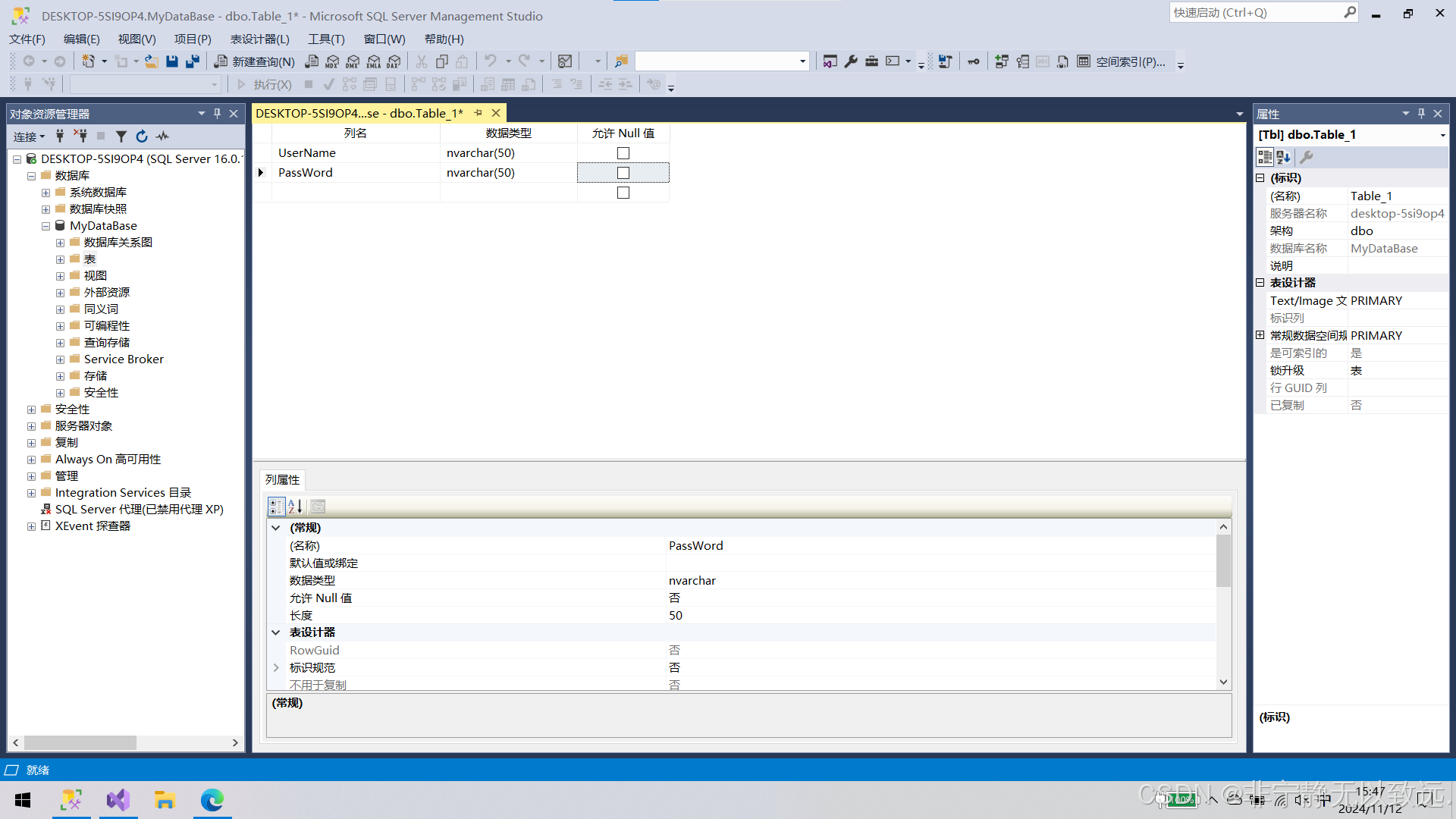Open the Manage Relationships designer icon

[1001, 61]
